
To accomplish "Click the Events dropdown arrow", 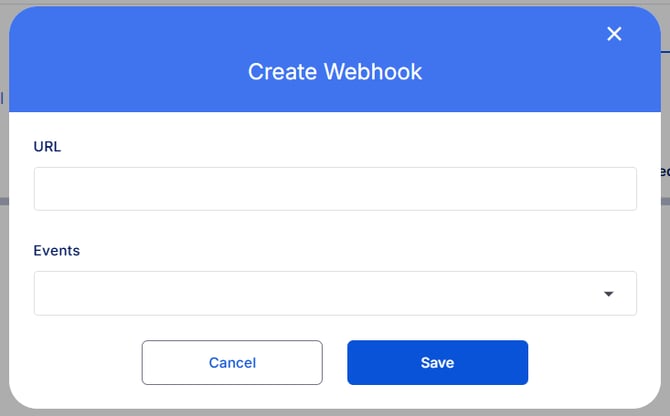I will pyautogui.click(x=608, y=294).
